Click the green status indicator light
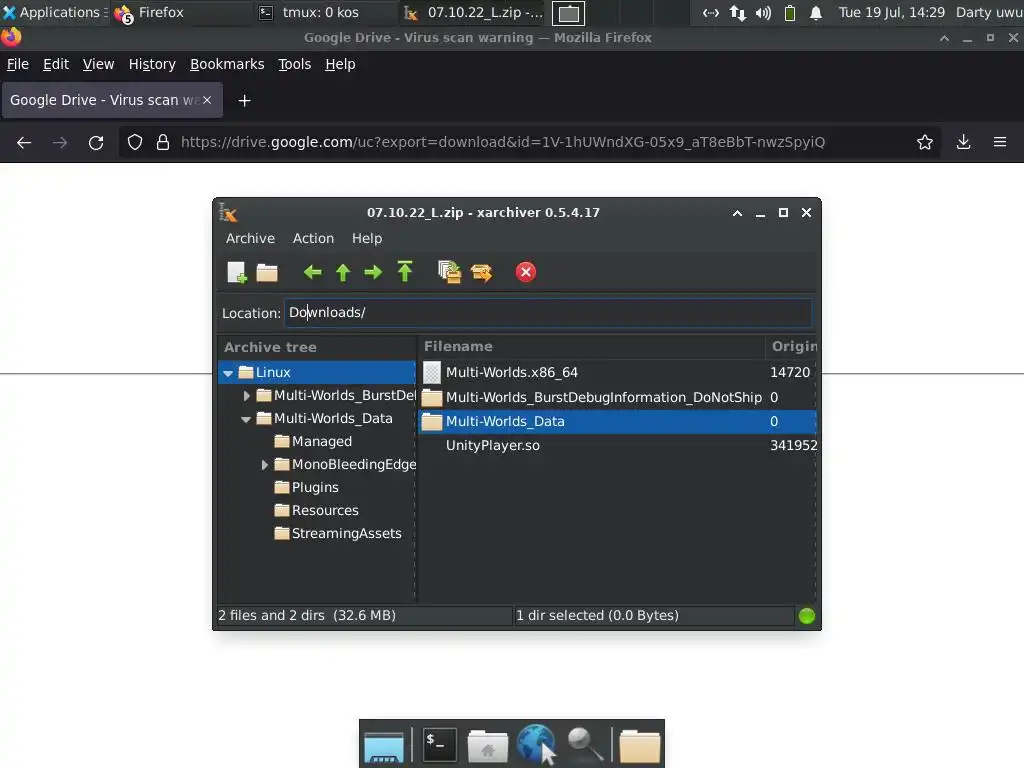The height and width of the screenshot is (768, 1024). pos(807,616)
